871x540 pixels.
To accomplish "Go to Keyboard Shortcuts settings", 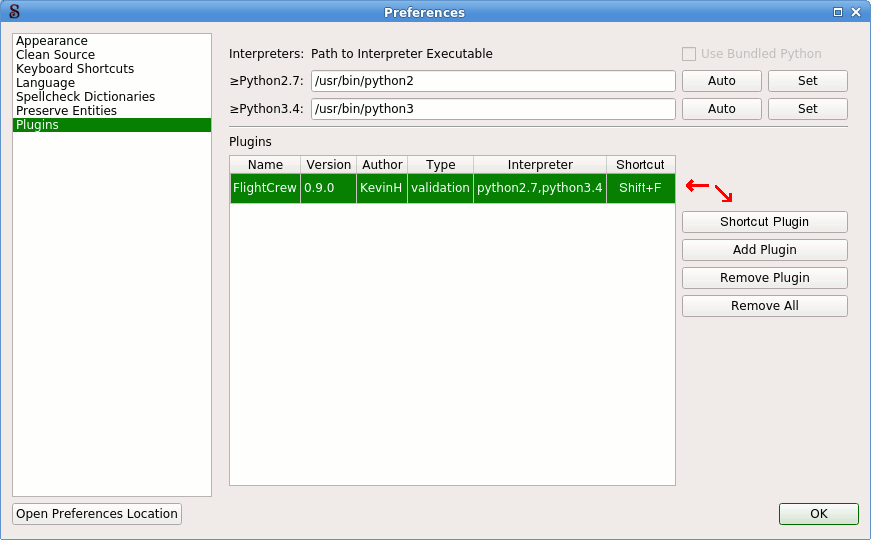I will 112,68.
